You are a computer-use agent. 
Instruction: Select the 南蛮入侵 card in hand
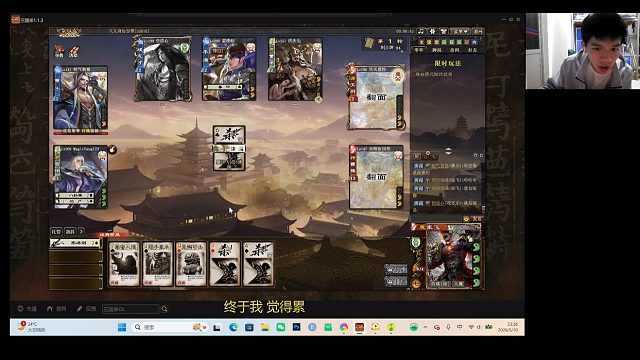point(124,264)
